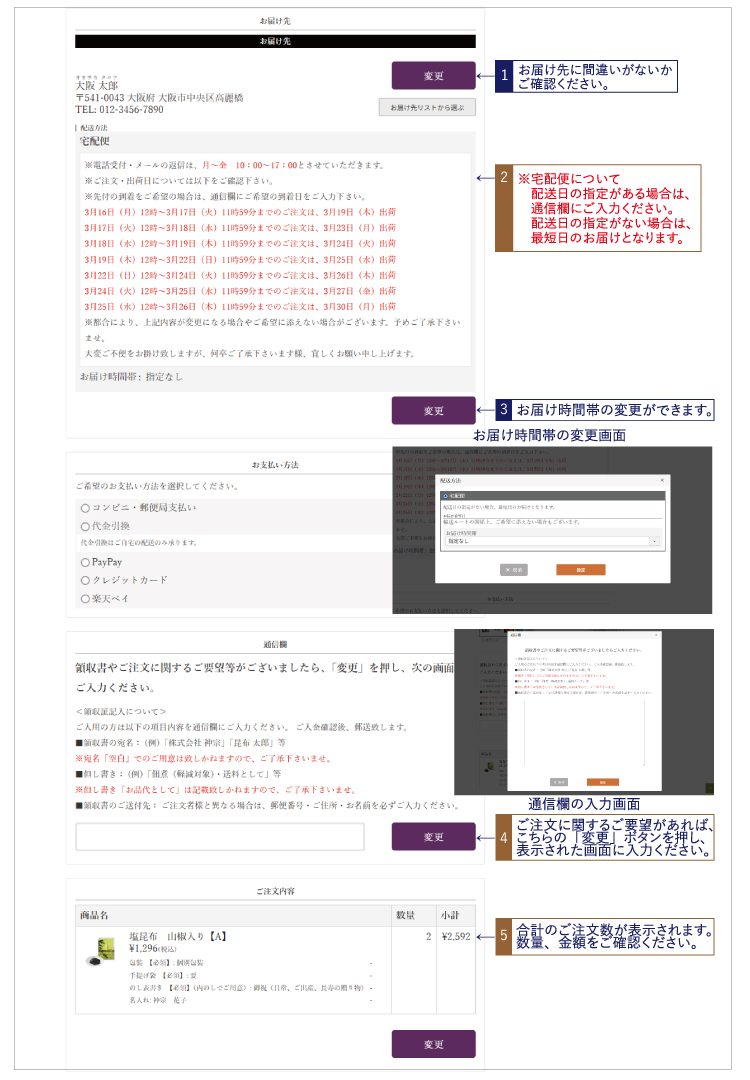Click お届け先リストから選ぶ button

tap(427, 108)
